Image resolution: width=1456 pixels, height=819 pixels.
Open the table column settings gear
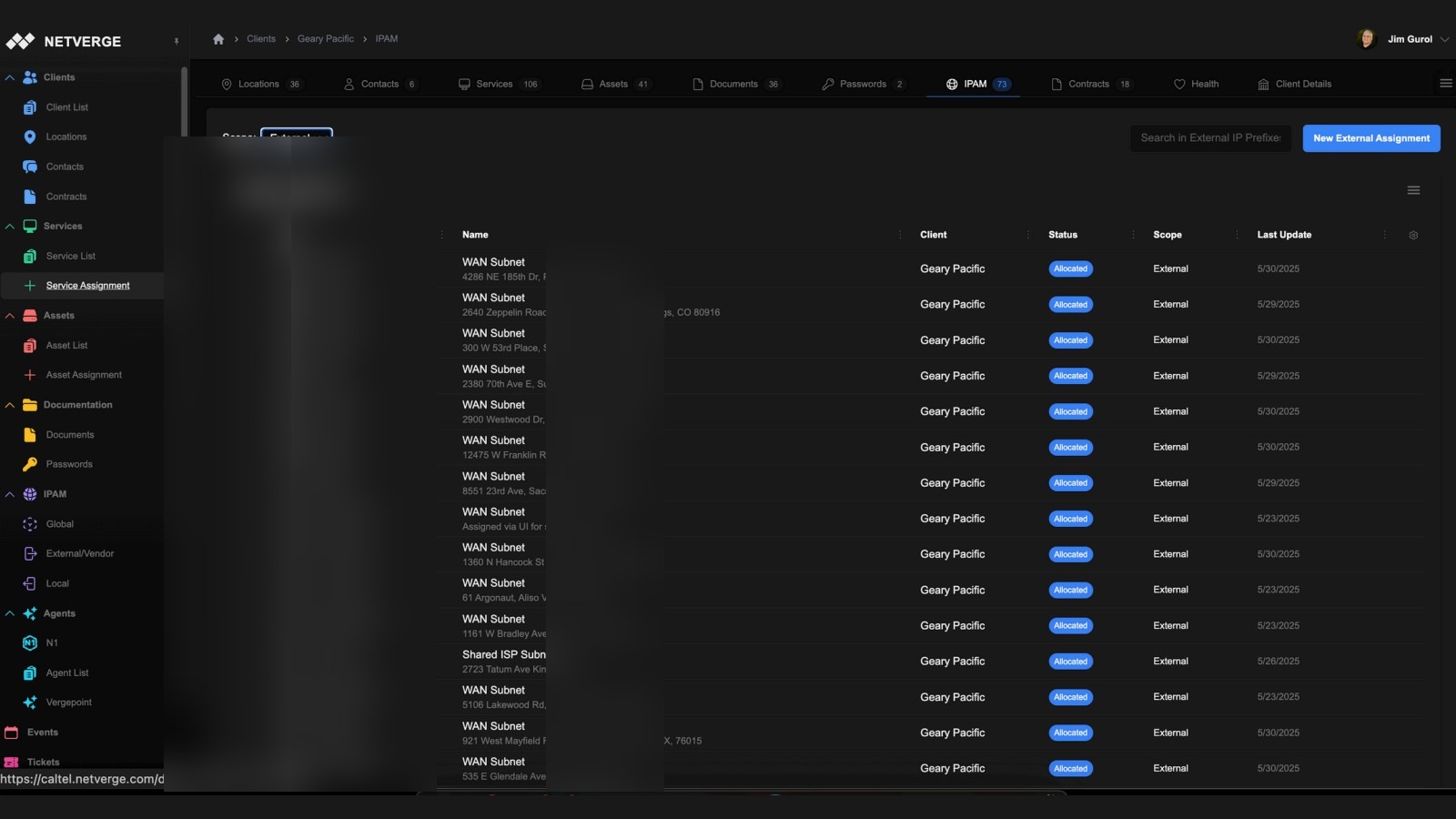[x=1413, y=235]
